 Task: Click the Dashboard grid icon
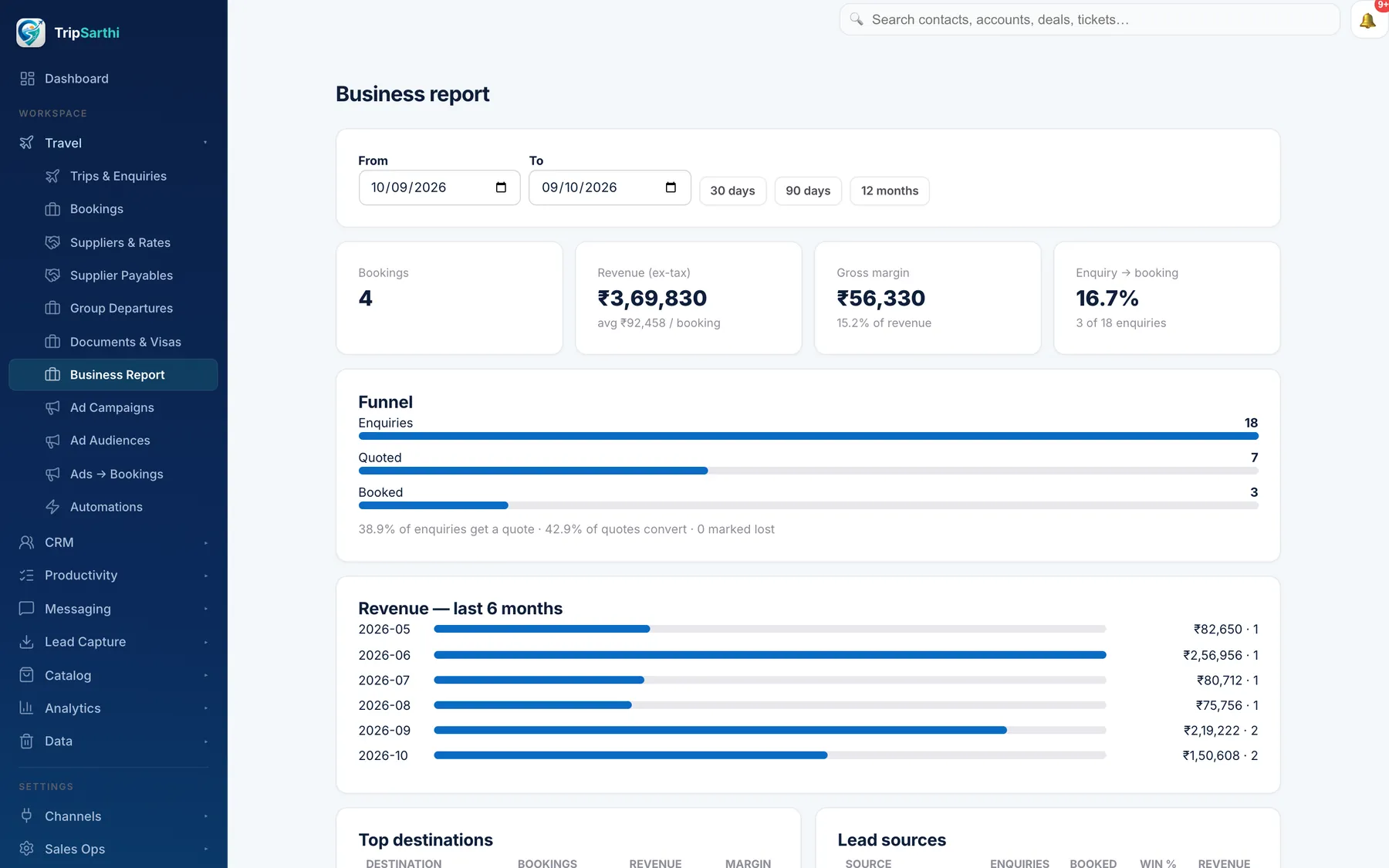(27, 79)
